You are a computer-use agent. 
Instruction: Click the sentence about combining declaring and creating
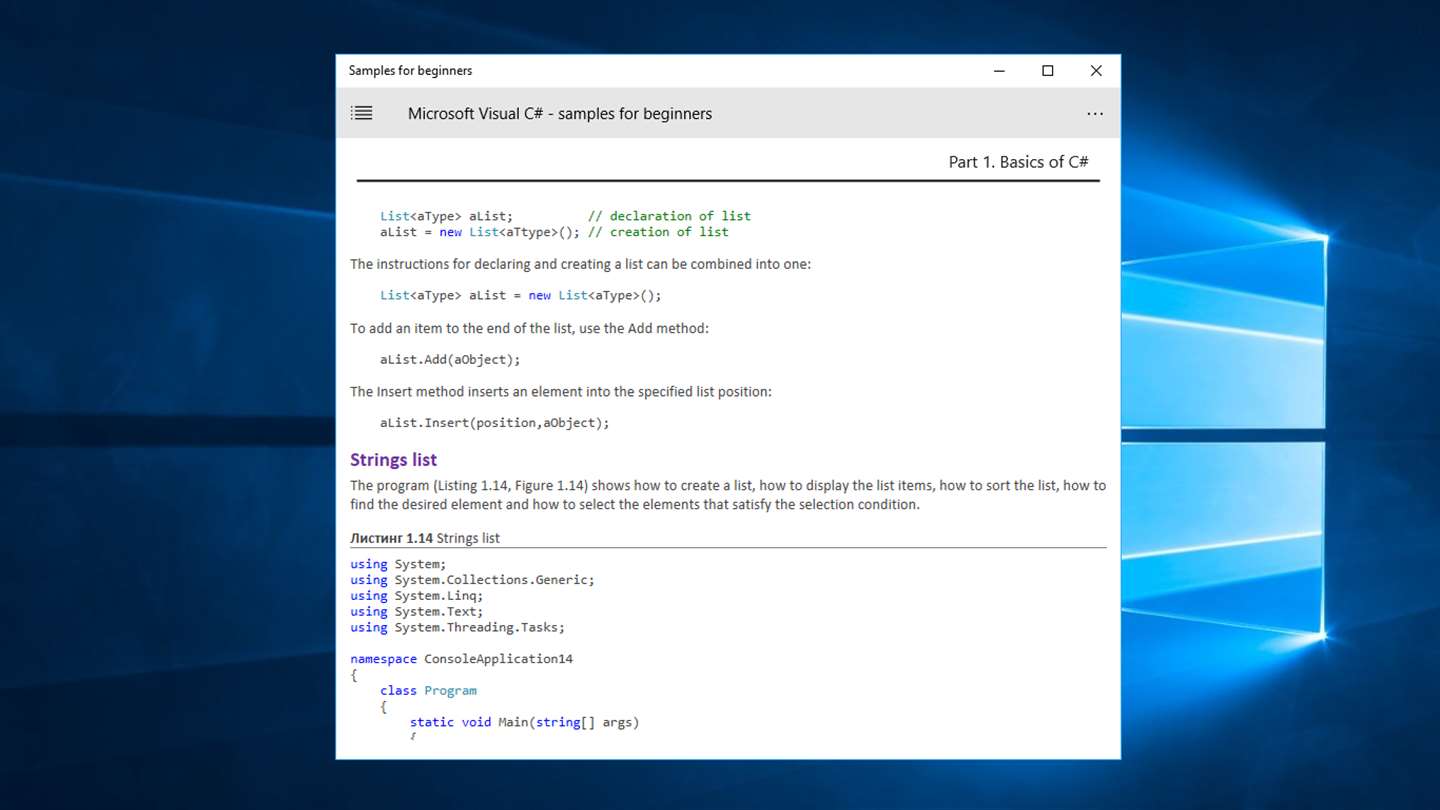pos(580,265)
